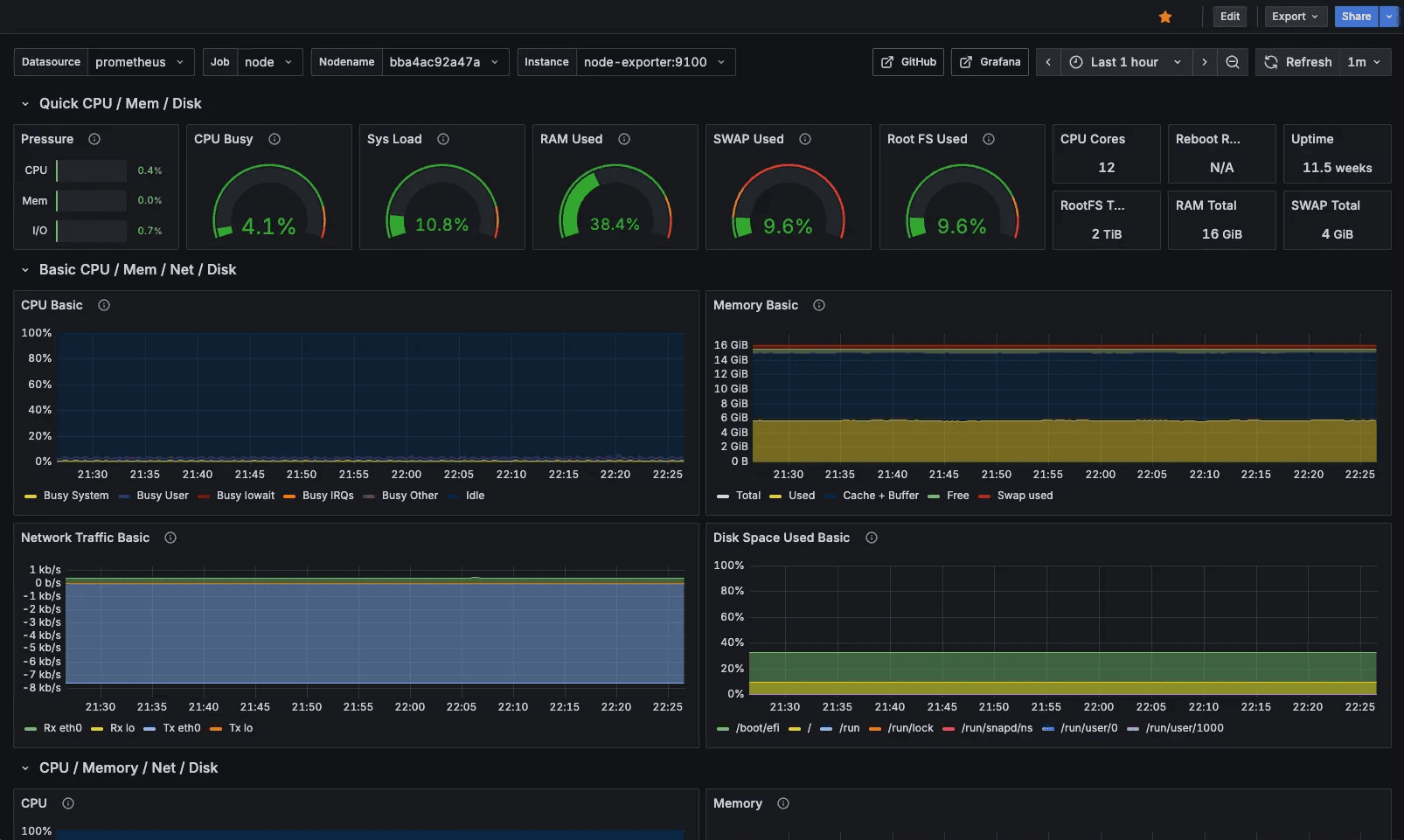This screenshot has width=1404, height=840.
Task: Go to previous time range arrow
Action: pyautogui.click(x=1048, y=62)
